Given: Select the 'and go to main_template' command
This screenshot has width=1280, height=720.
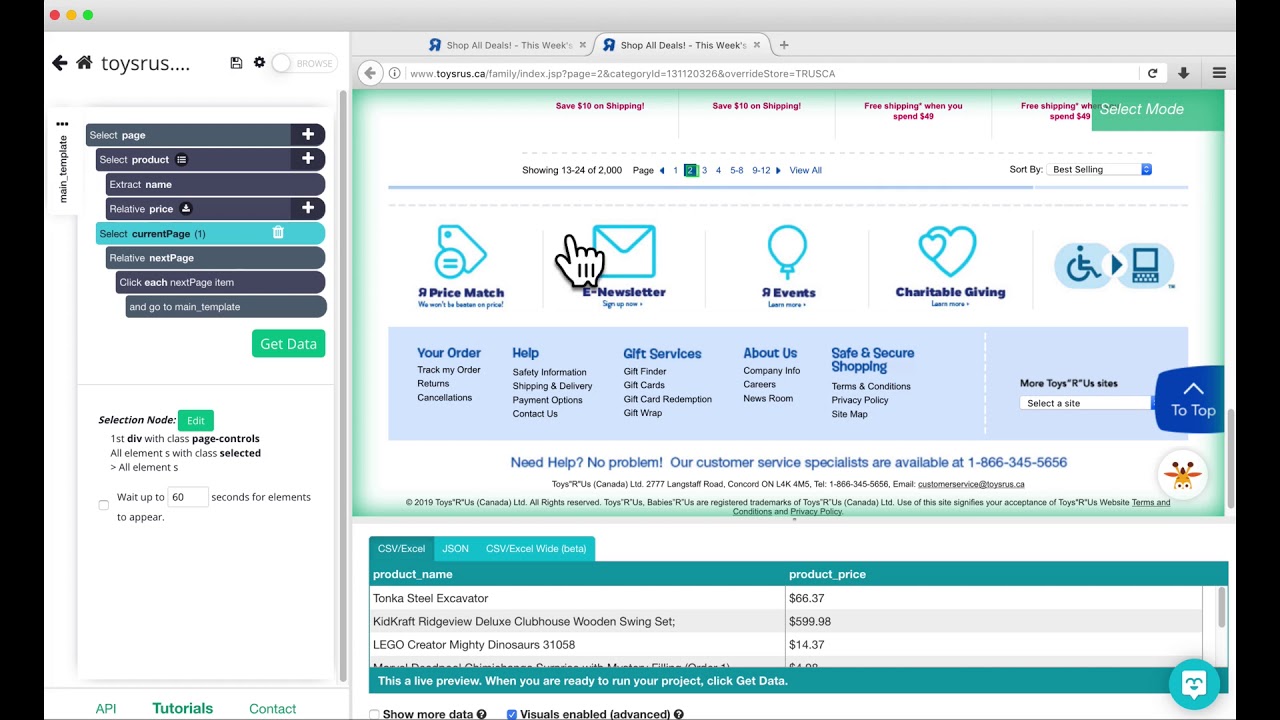Looking at the screenshot, I should coord(225,307).
